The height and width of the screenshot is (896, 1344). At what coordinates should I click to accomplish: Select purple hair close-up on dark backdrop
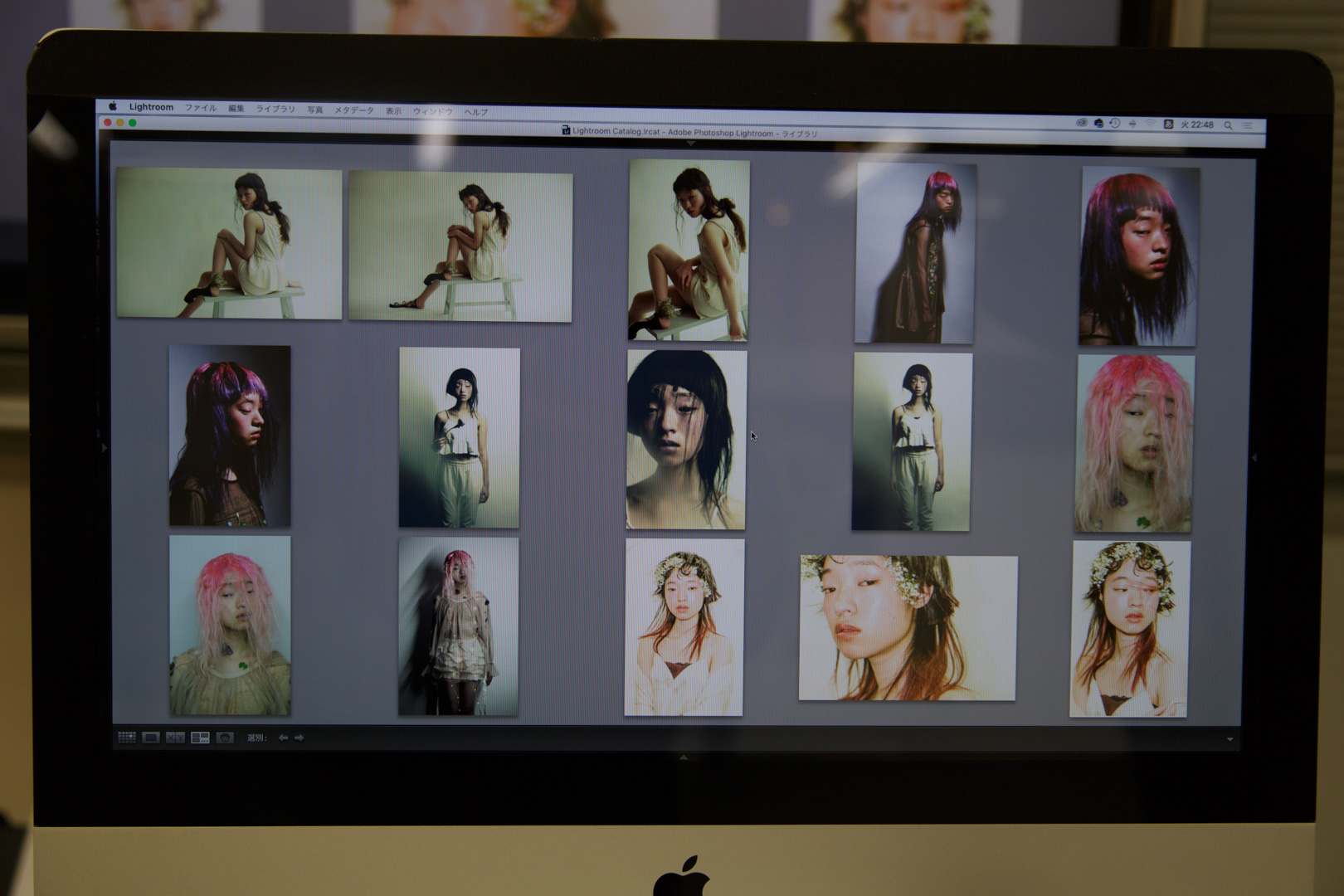pyautogui.click(x=230, y=436)
